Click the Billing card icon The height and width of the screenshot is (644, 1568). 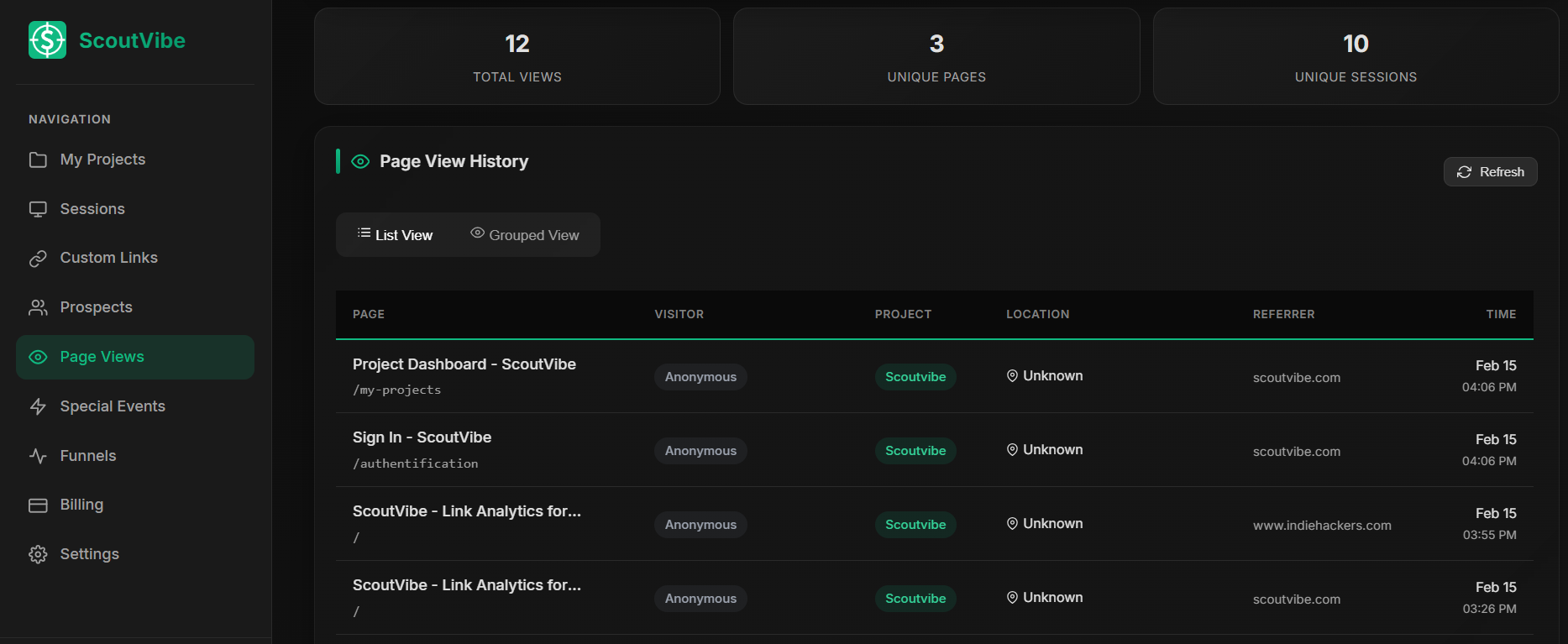(x=38, y=505)
